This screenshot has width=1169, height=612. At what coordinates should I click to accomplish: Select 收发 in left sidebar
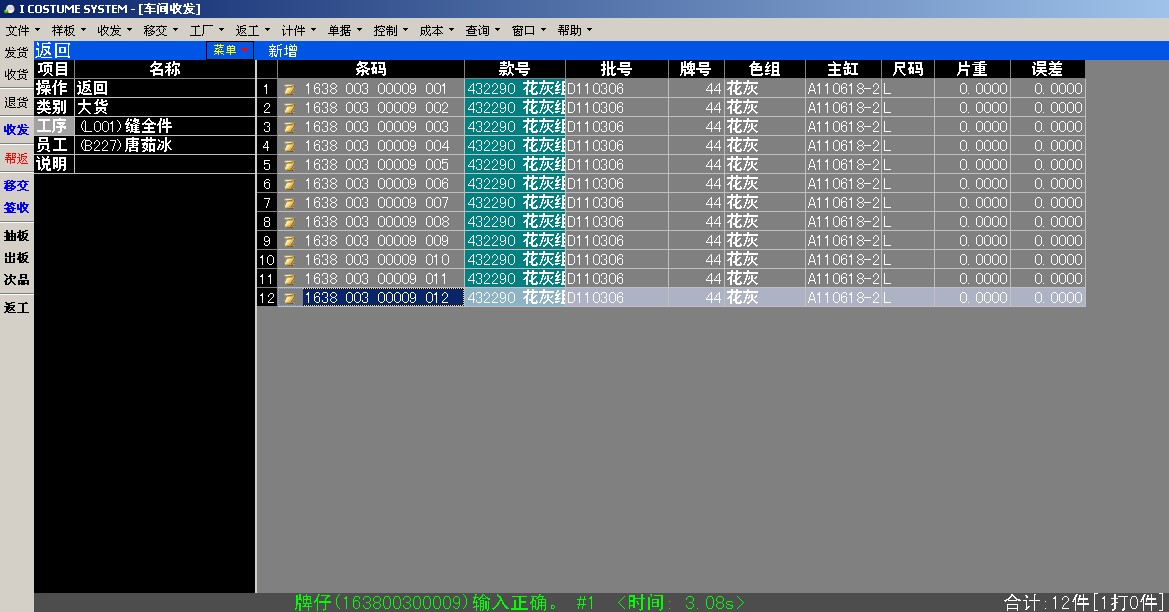point(16,130)
